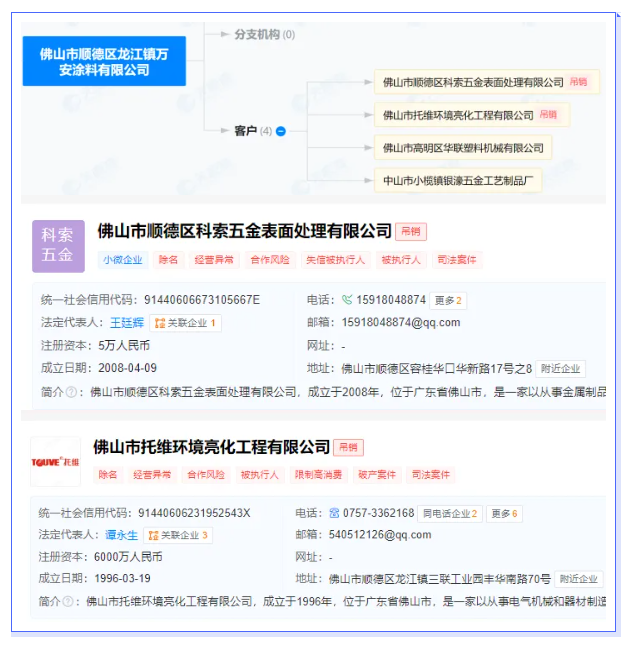Open 中山市小榄镇银濠五金工艺制品厂 customer node
This screenshot has width=631, height=649.
pyautogui.click(x=461, y=181)
